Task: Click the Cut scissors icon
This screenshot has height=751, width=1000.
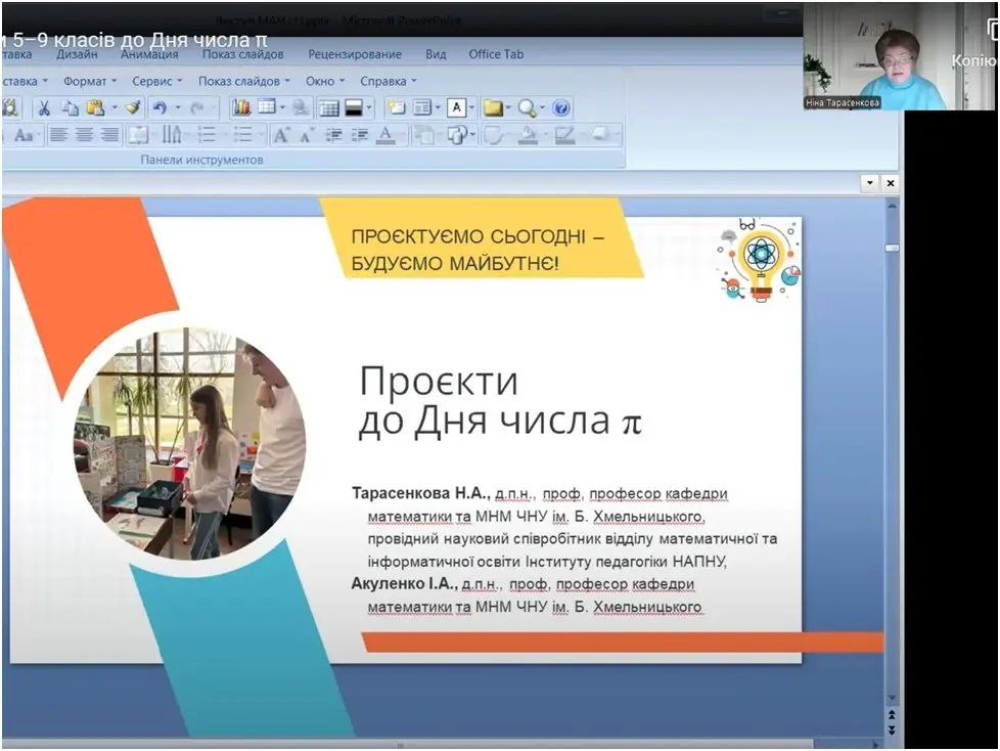Action: coord(44,108)
